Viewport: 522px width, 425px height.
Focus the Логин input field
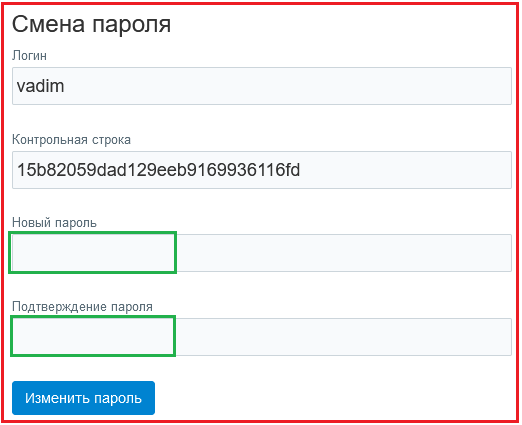(262, 86)
